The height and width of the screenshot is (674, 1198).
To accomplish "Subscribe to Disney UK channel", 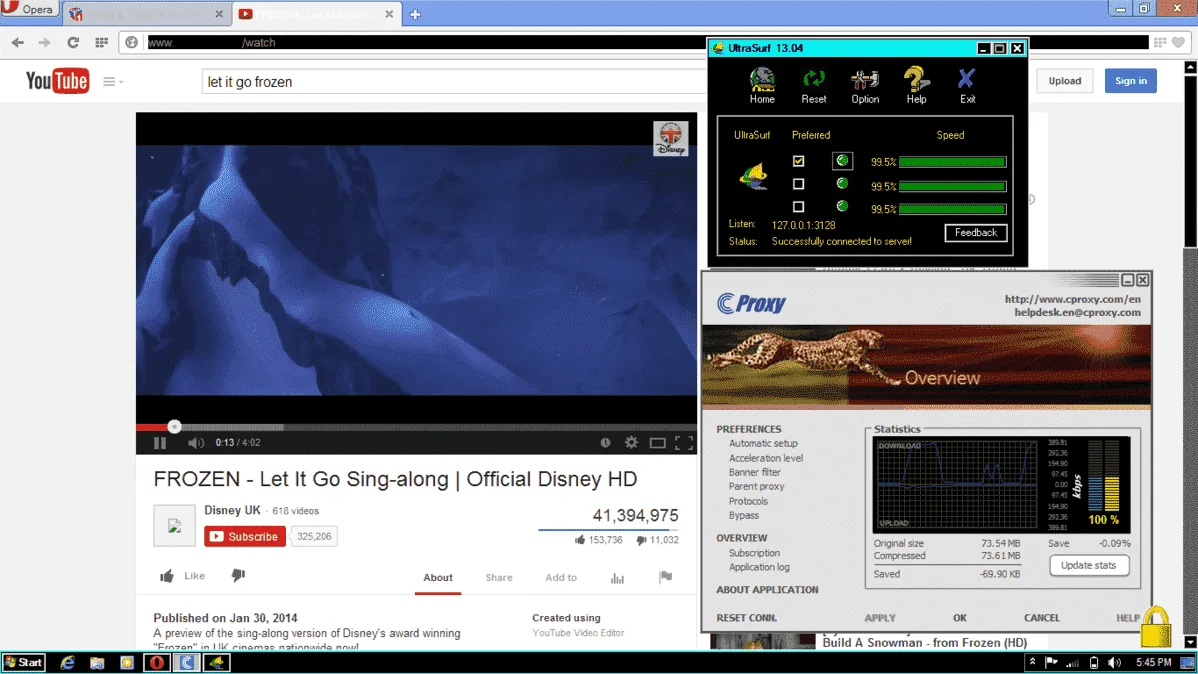I will point(245,536).
